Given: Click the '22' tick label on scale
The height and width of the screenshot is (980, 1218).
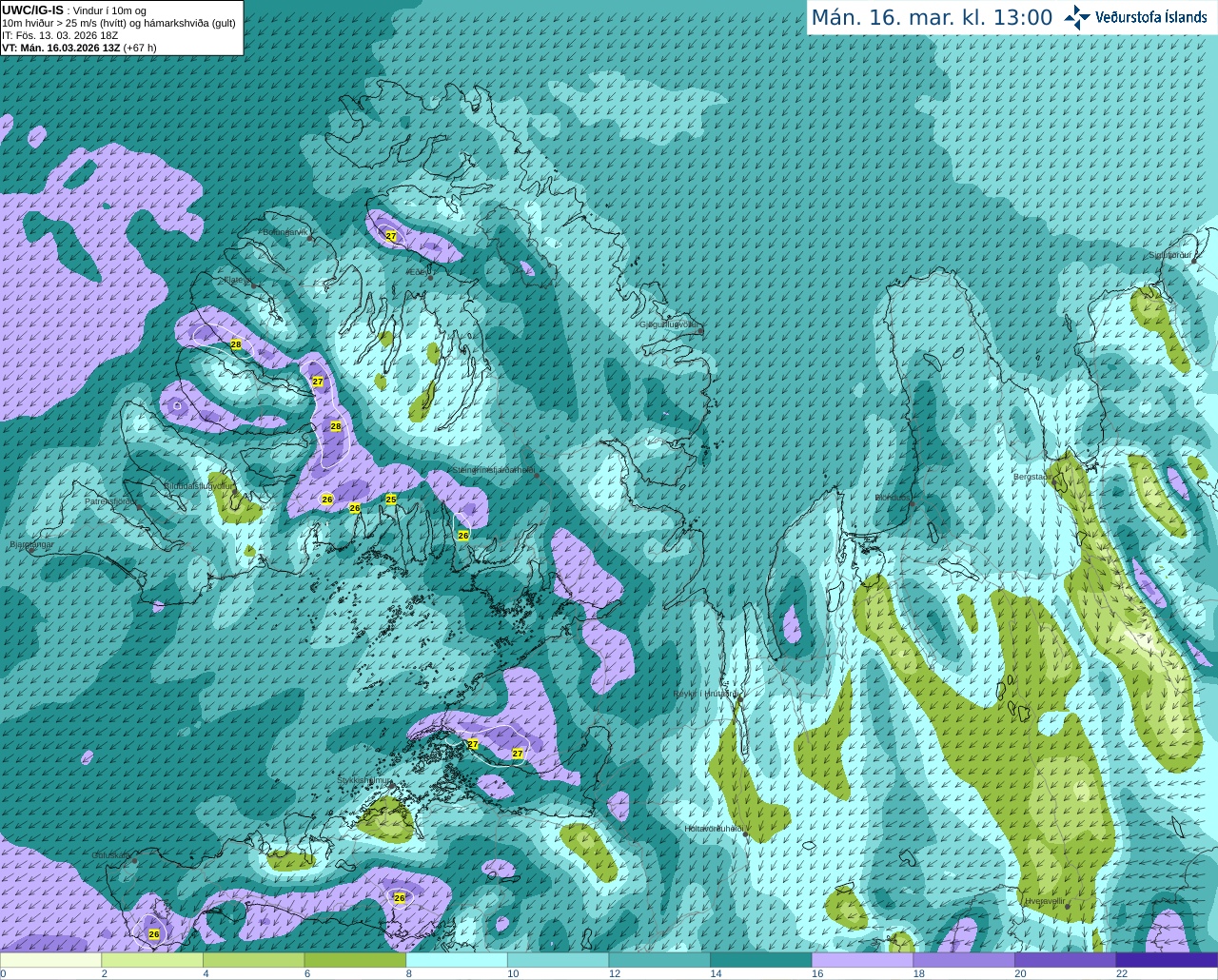Looking at the screenshot, I should (1122, 973).
